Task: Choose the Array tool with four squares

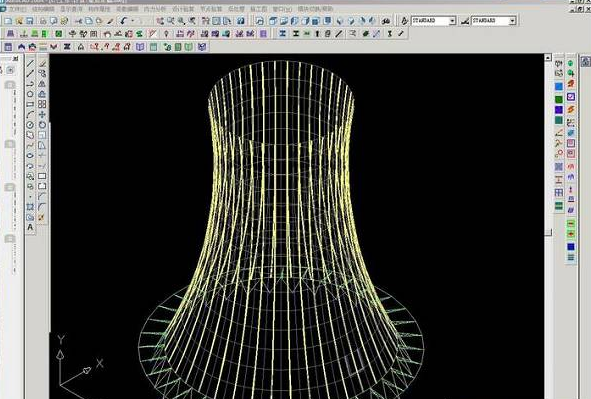Action: pos(42,104)
